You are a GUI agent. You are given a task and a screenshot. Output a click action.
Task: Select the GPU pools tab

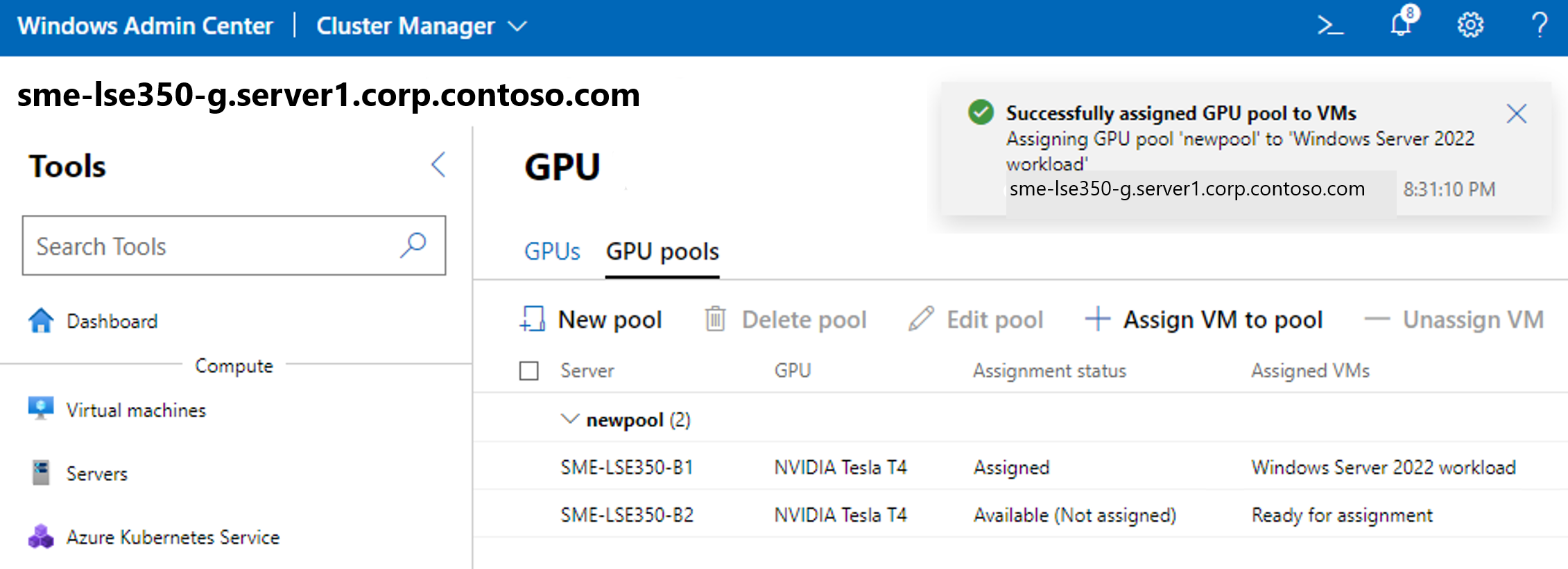(x=662, y=251)
